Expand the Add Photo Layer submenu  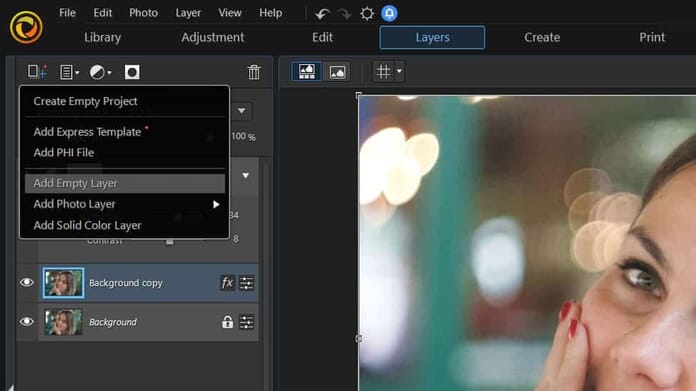(216, 204)
